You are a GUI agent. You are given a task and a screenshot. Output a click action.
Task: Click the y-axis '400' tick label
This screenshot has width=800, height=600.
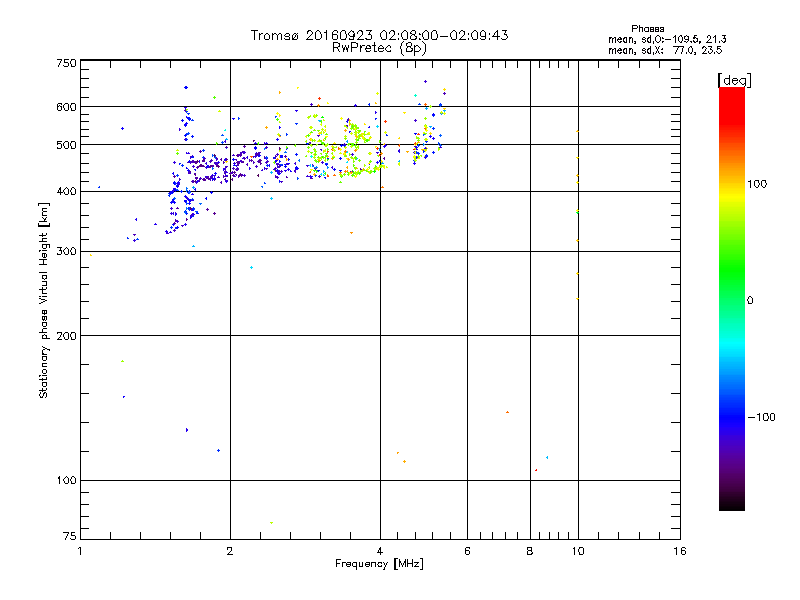click(x=66, y=192)
